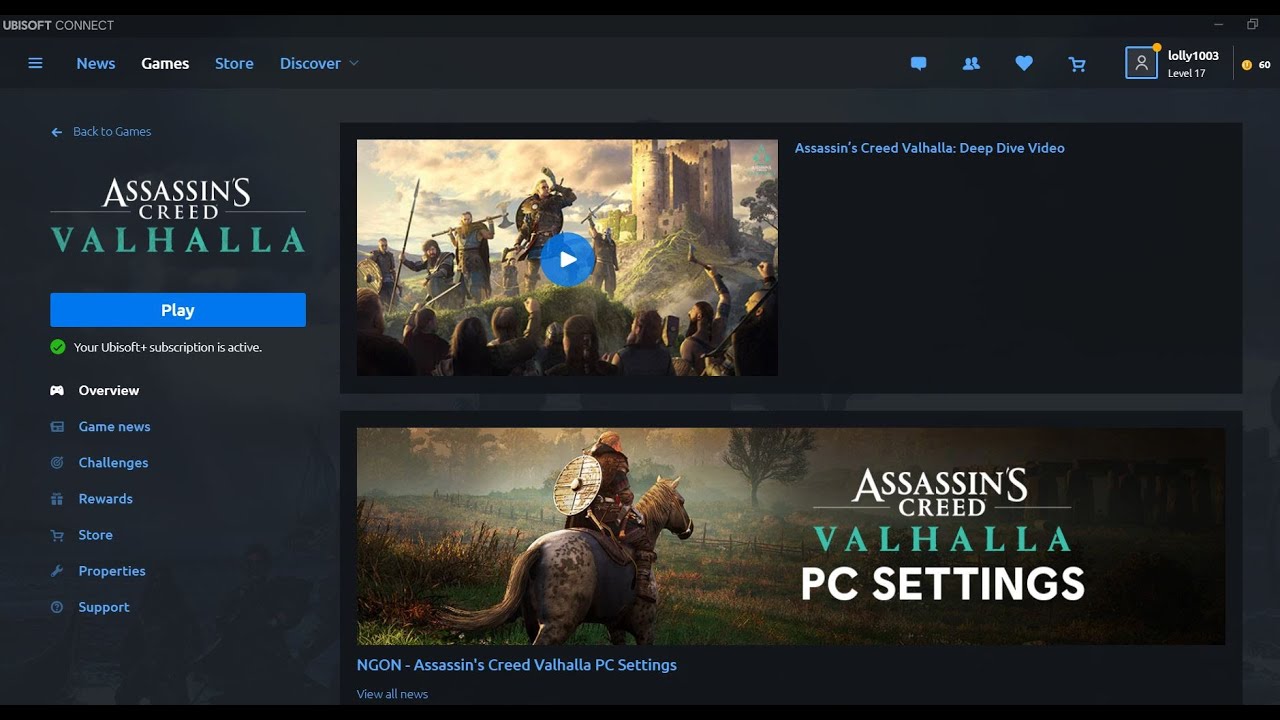Click the target icon beside Challenges
Viewport: 1280px width, 720px height.
pos(57,463)
